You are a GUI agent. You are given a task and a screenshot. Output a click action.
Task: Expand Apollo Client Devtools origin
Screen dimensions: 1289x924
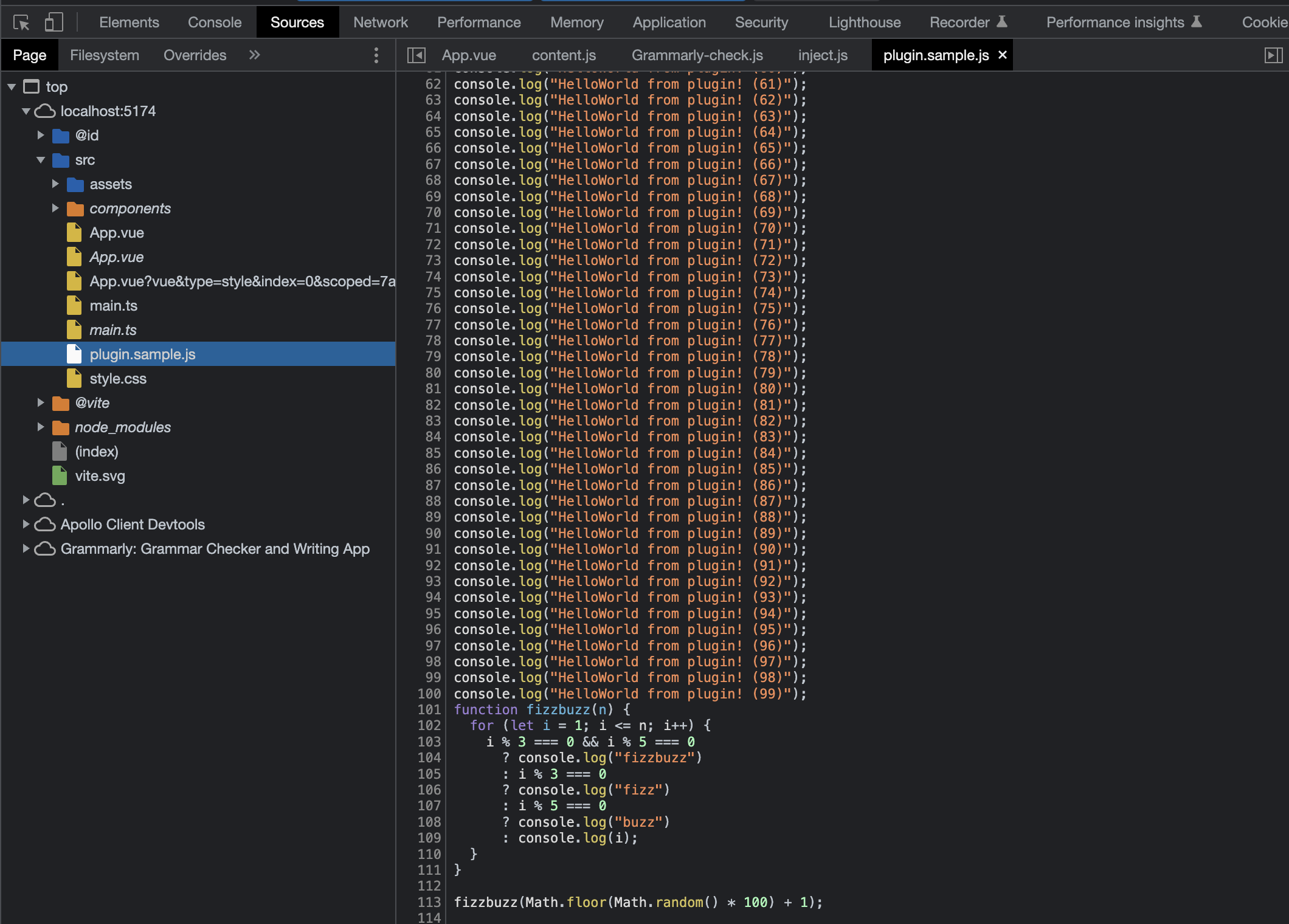click(x=26, y=524)
